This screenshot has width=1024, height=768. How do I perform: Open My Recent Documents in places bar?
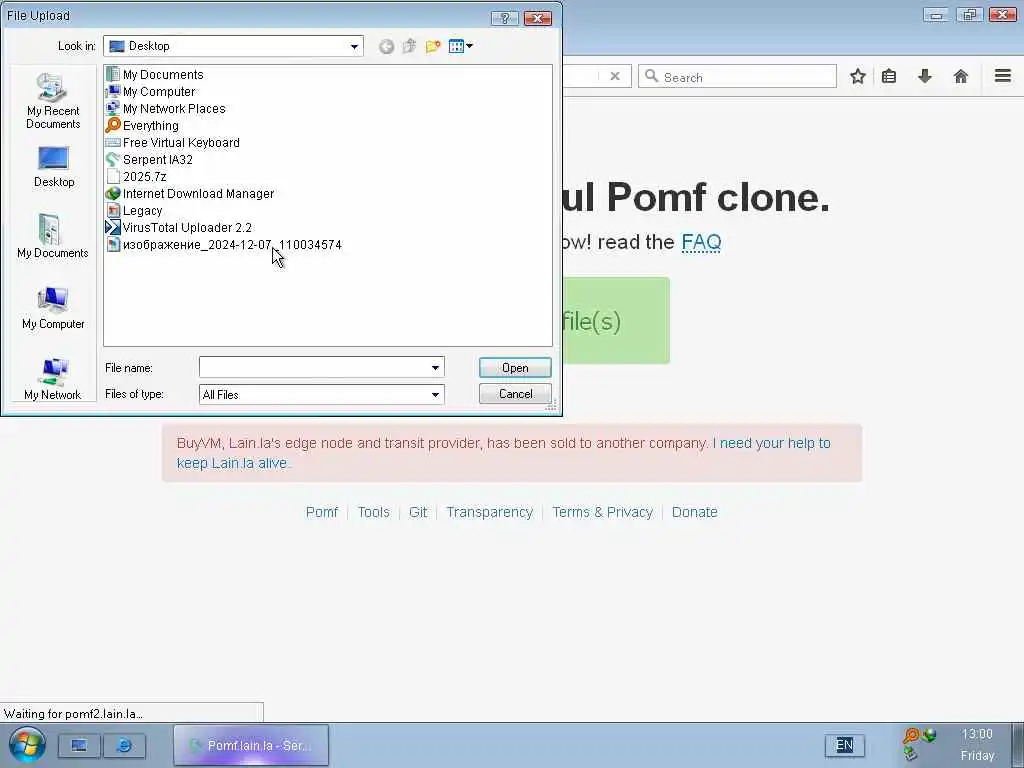[53, 102]
